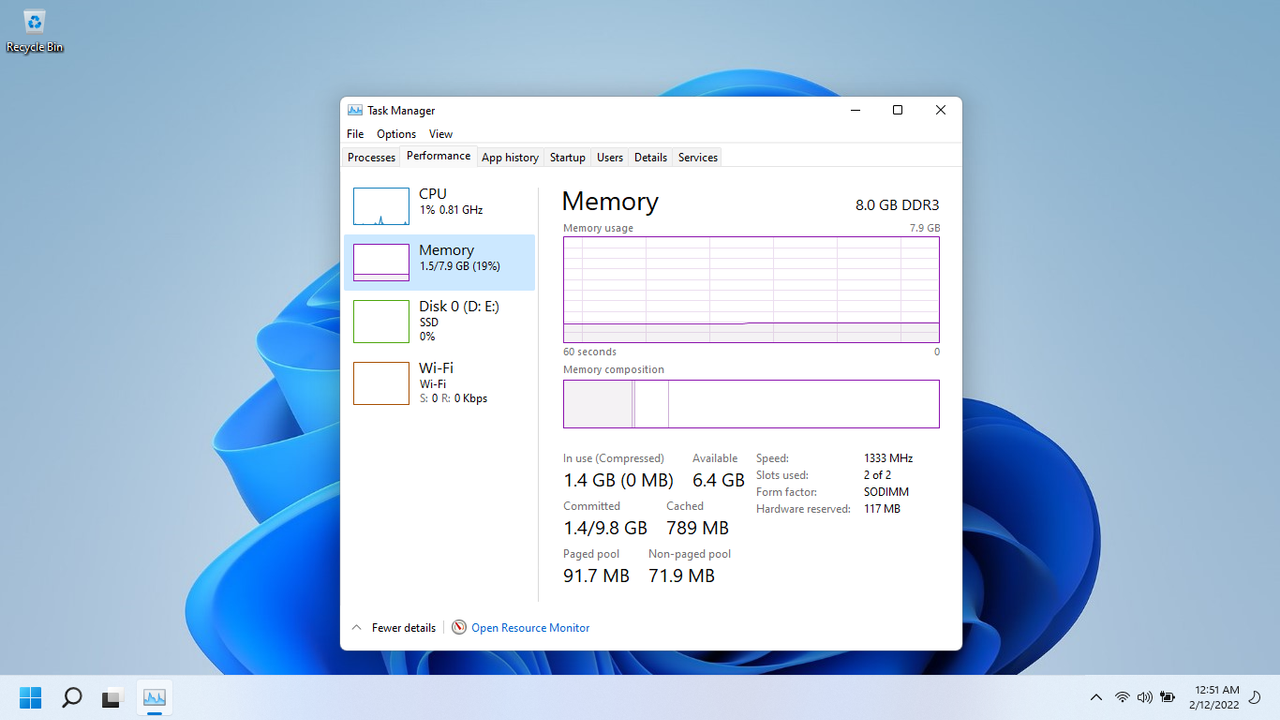Image resolution: width=1280 pixels, height=720 pixels.
Task: Click the '789 MB' cached value
Action: pos(698,528)
